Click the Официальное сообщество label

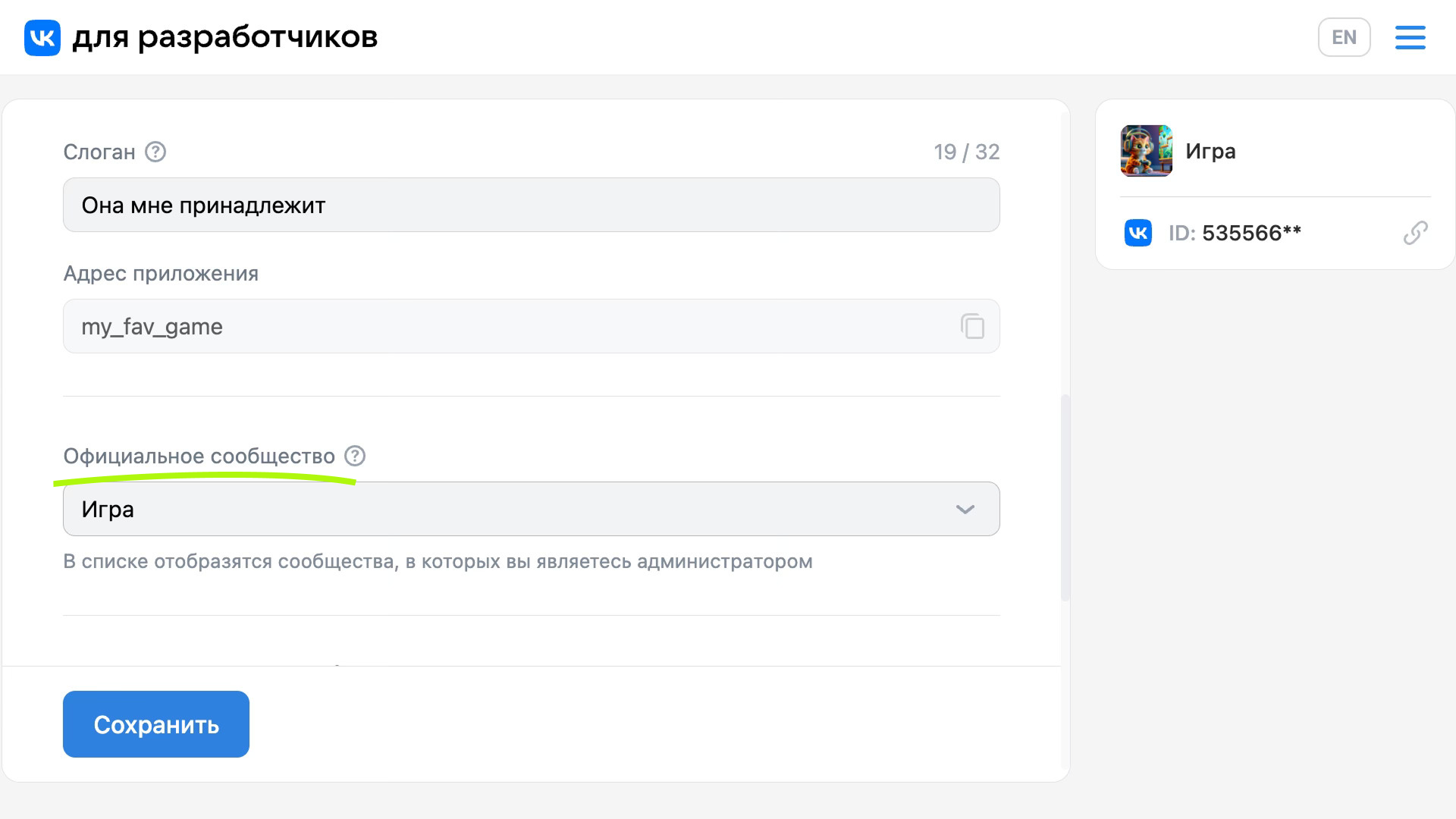pos(199,456)
